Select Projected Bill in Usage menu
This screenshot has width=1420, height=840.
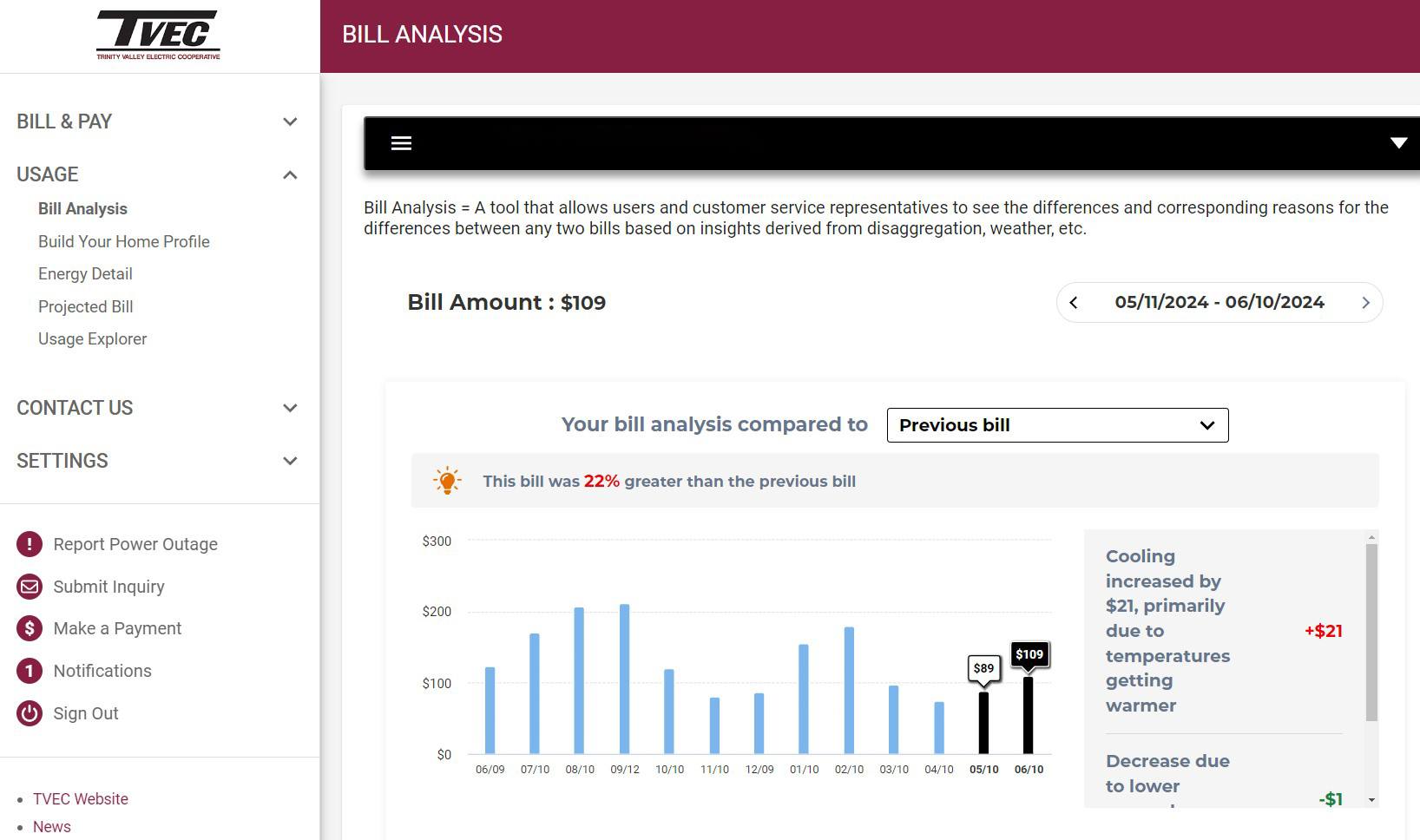tap(85, 307)
